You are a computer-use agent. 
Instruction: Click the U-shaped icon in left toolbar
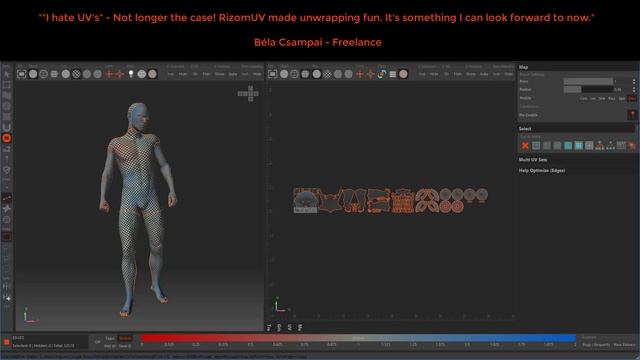tap(7, 128)
